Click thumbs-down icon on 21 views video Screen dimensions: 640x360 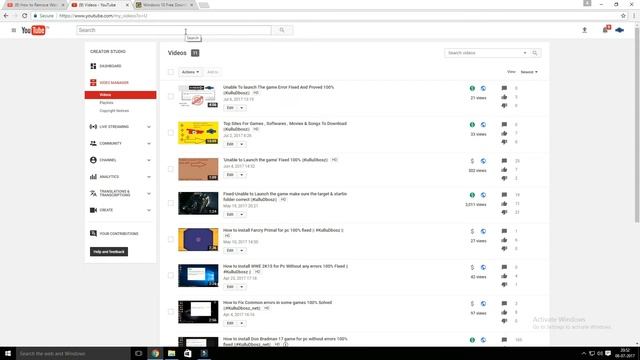pos(504,106)
